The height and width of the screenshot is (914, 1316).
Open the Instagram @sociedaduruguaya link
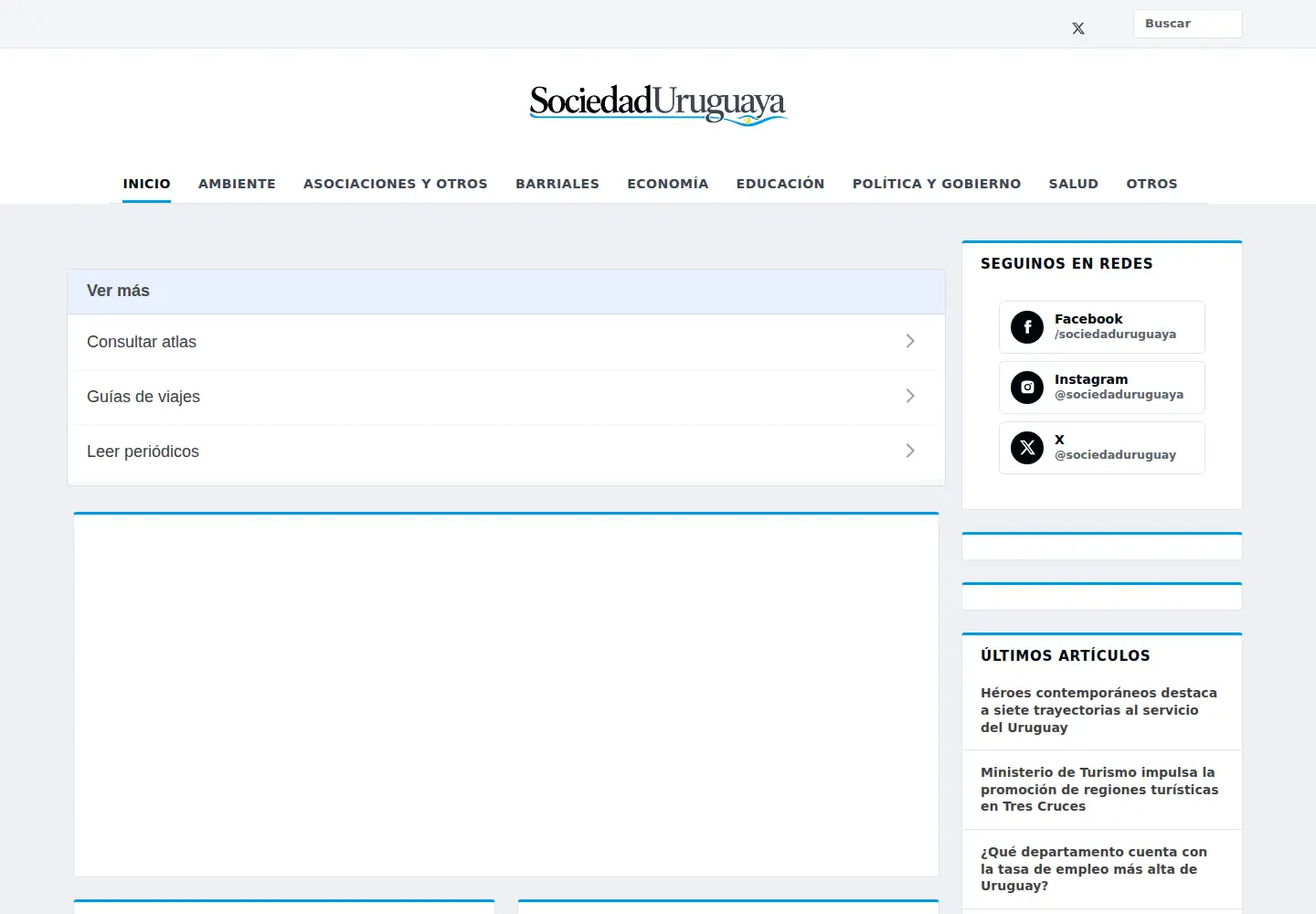[1102, 388]
